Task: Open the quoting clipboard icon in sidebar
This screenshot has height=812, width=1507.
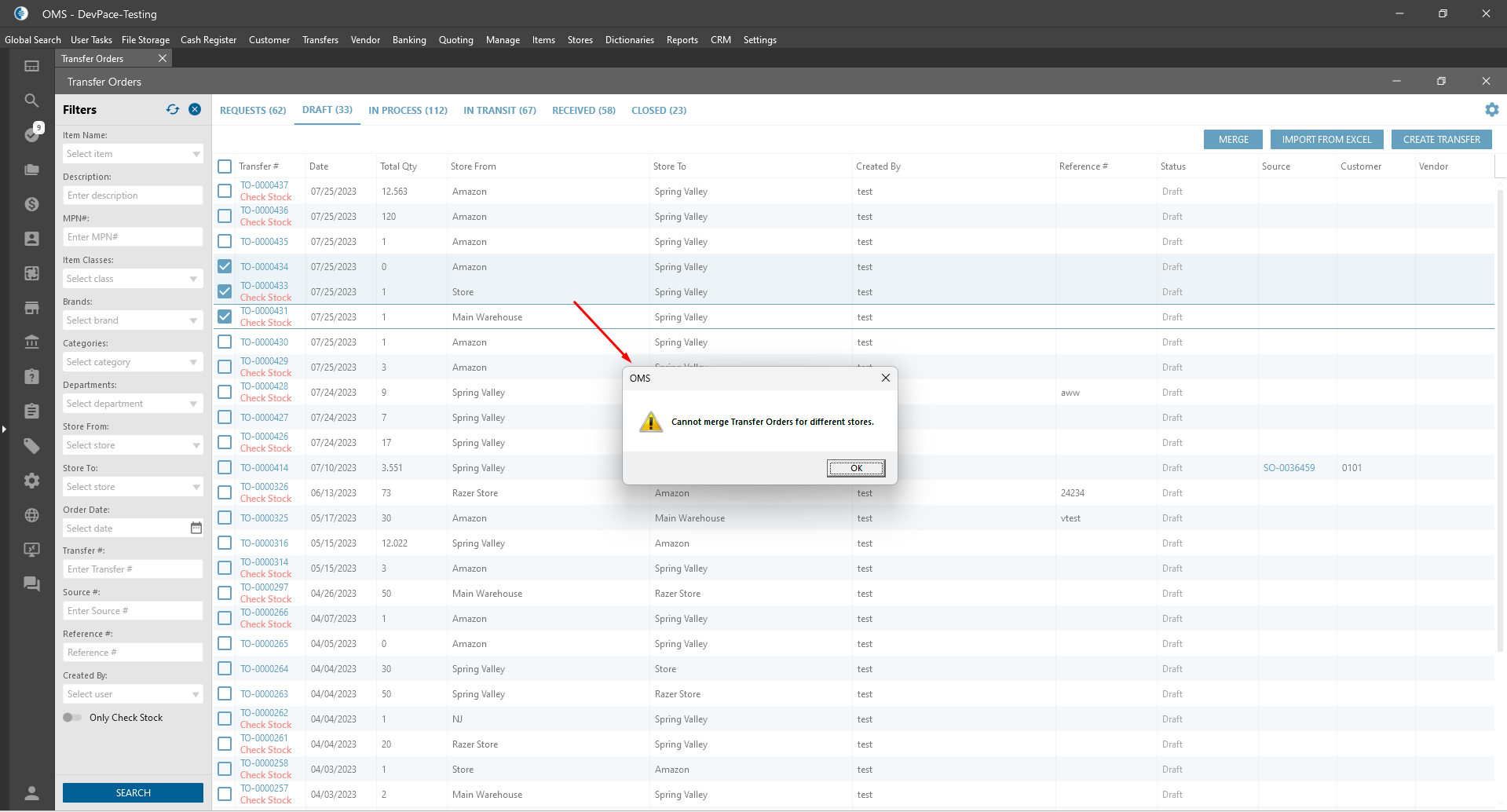Action: click(31, 377)
